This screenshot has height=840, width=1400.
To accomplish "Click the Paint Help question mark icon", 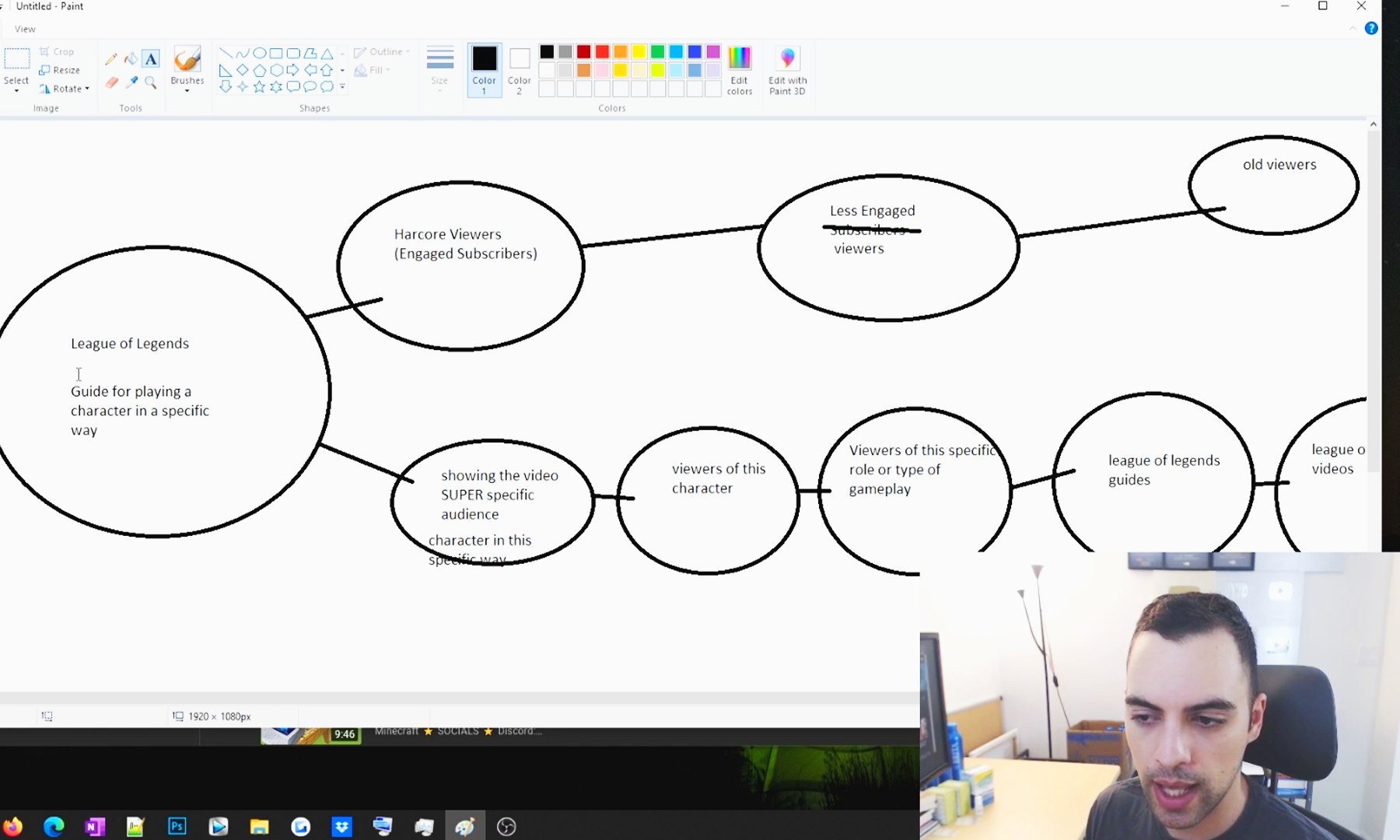I will [x=1371, y=28].
